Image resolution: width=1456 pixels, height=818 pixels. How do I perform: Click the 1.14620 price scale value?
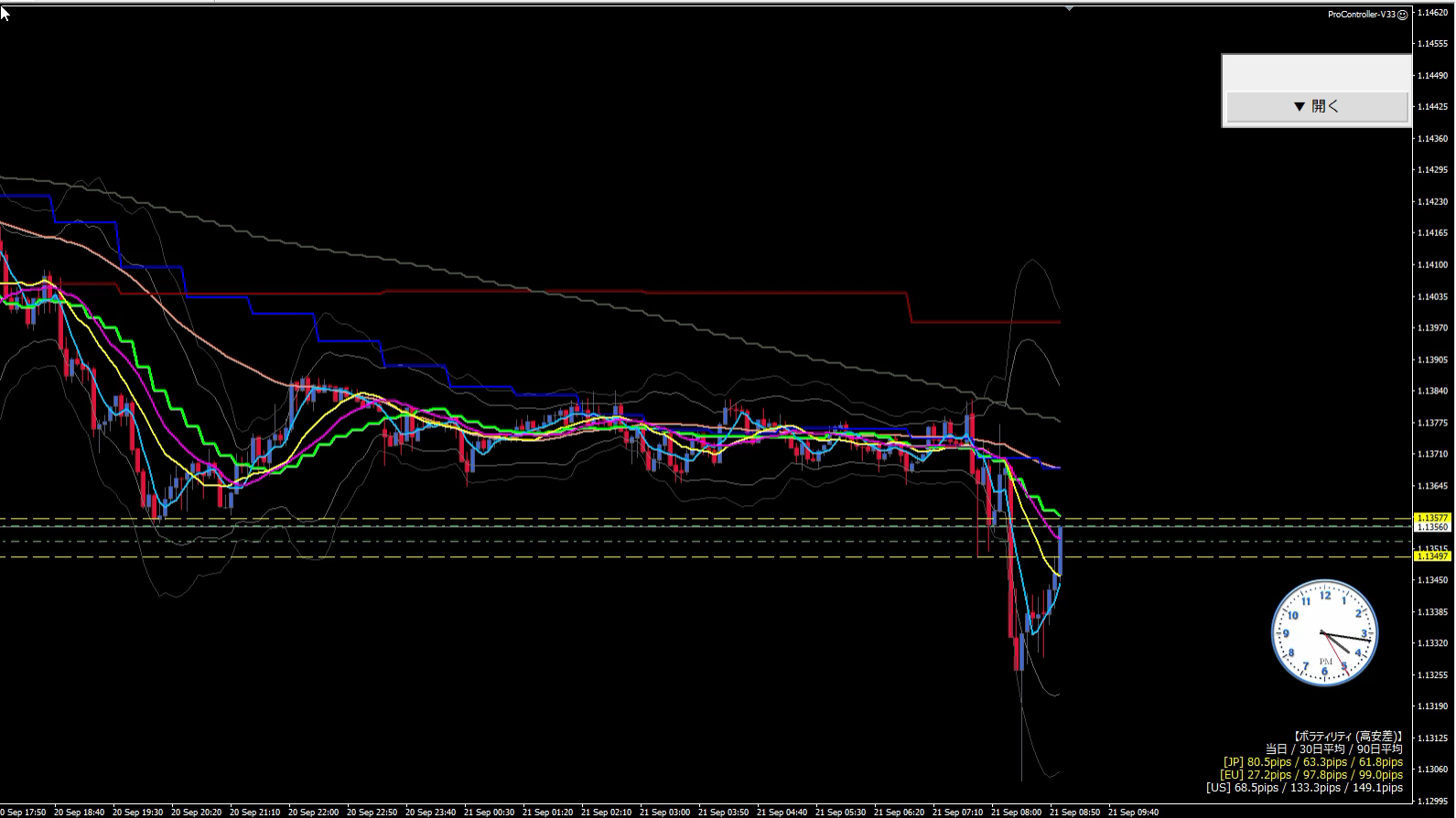(x=1433, y=13)
